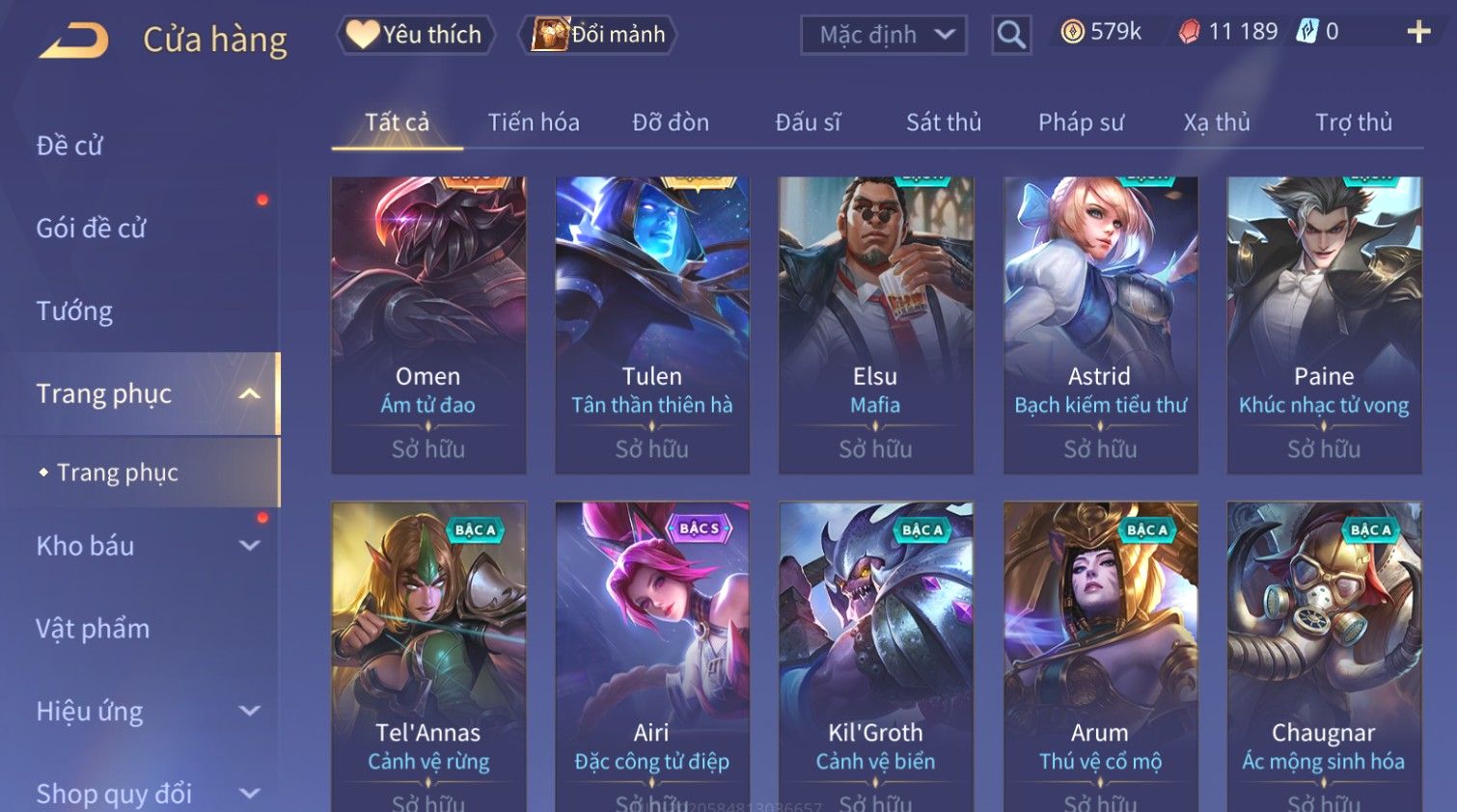Select the Elsu Mafia skin card
The width and height of the screenshot is (1457, 812).
[875, 324]
